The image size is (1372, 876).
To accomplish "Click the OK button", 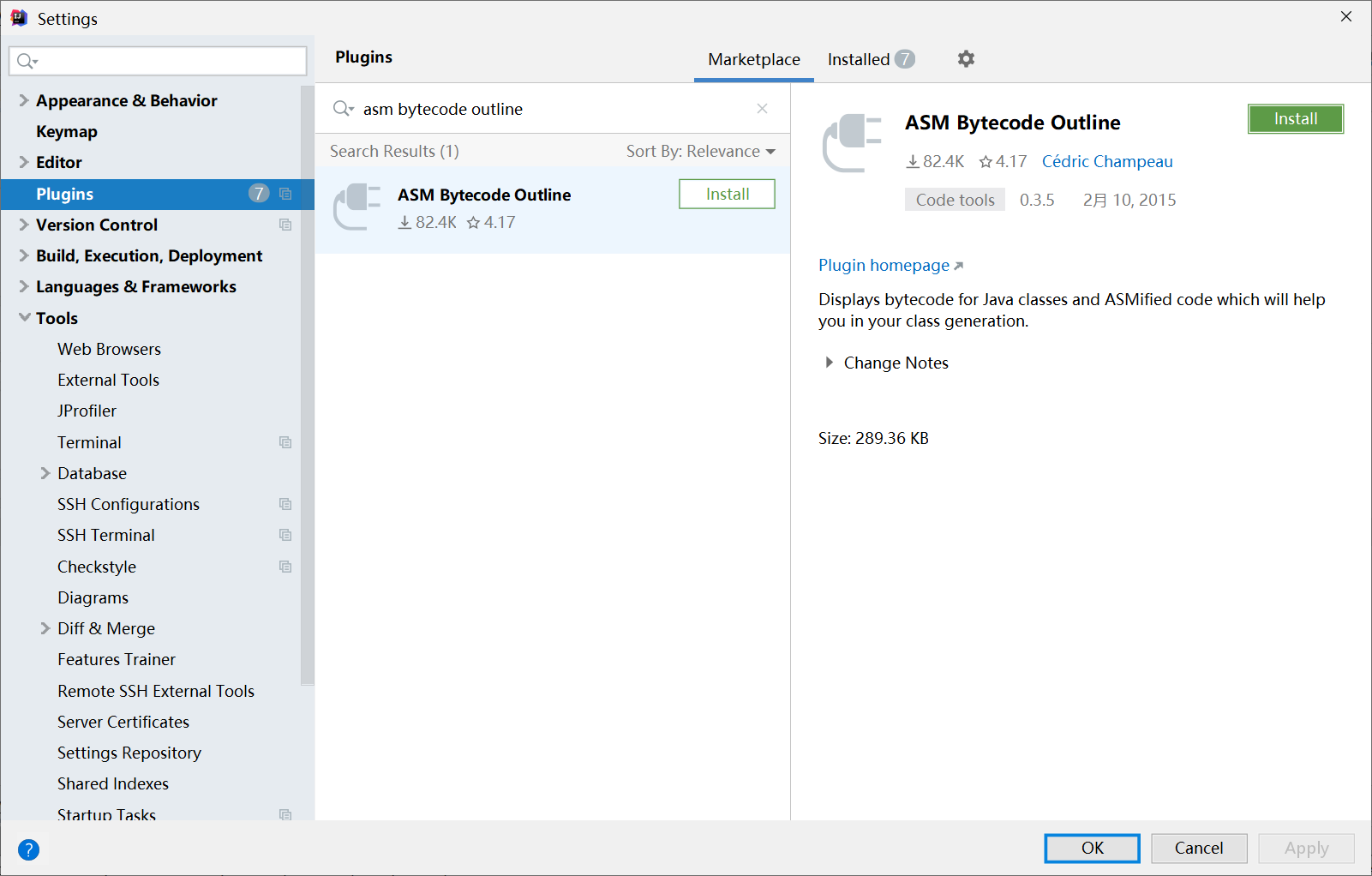I will [1093, 848].
